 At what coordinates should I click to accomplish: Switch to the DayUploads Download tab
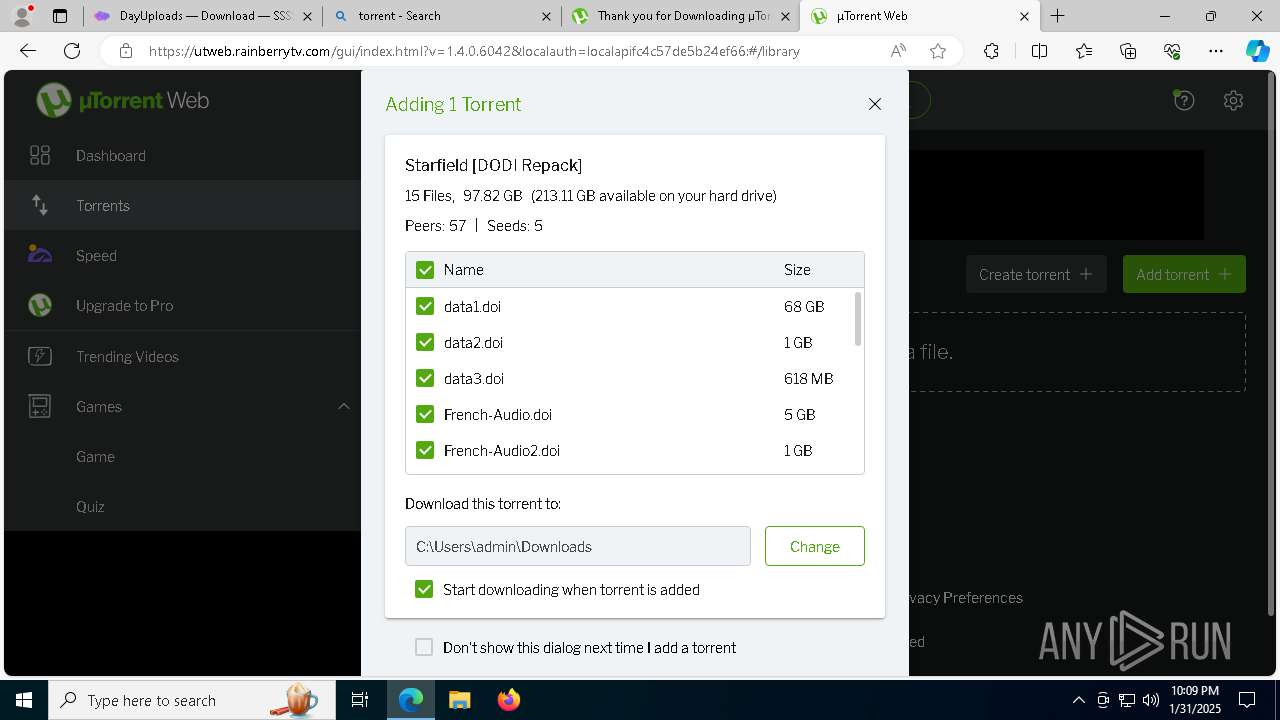coord(204,16)
